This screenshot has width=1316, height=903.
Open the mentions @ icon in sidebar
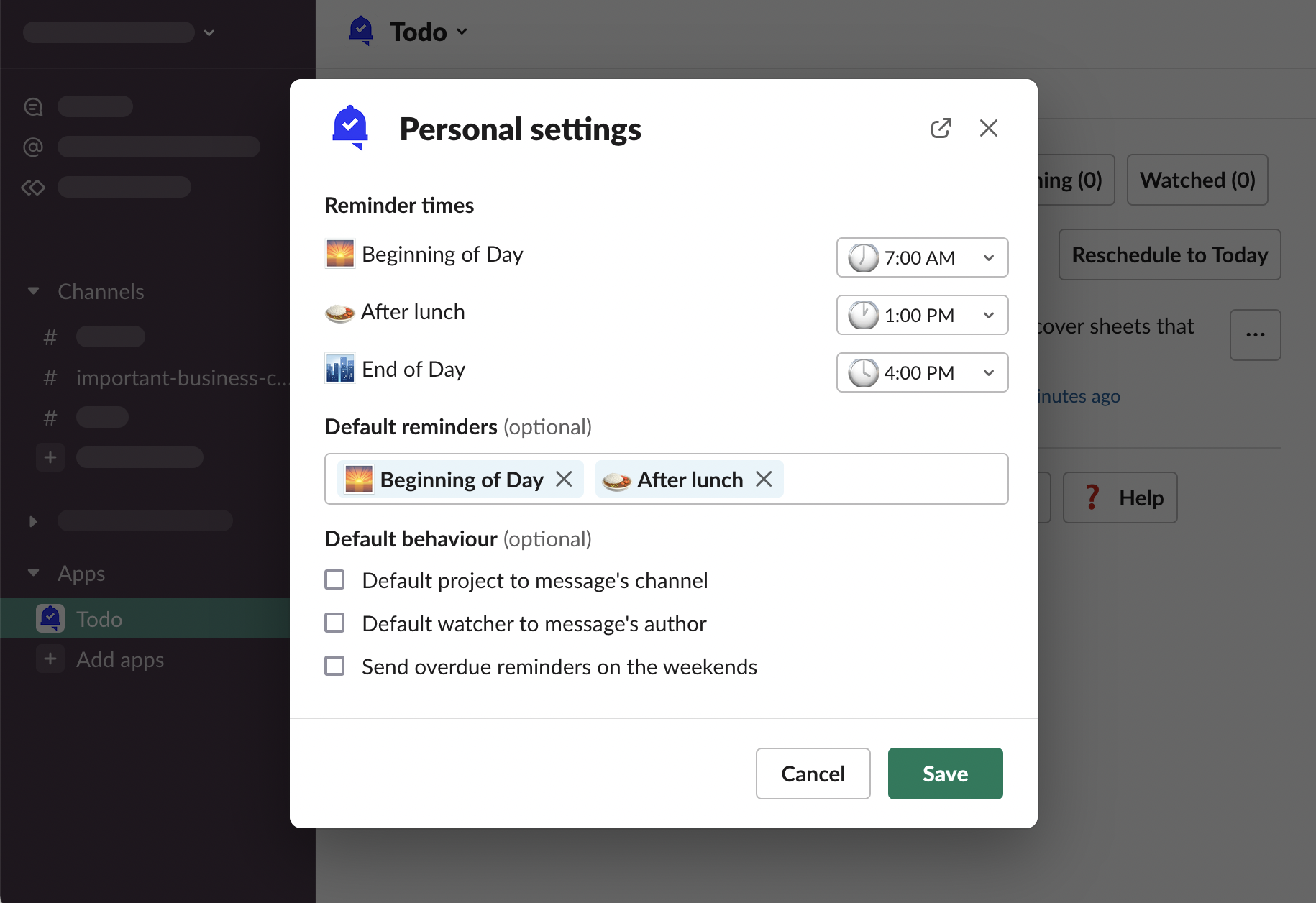(x=33, y=147)
